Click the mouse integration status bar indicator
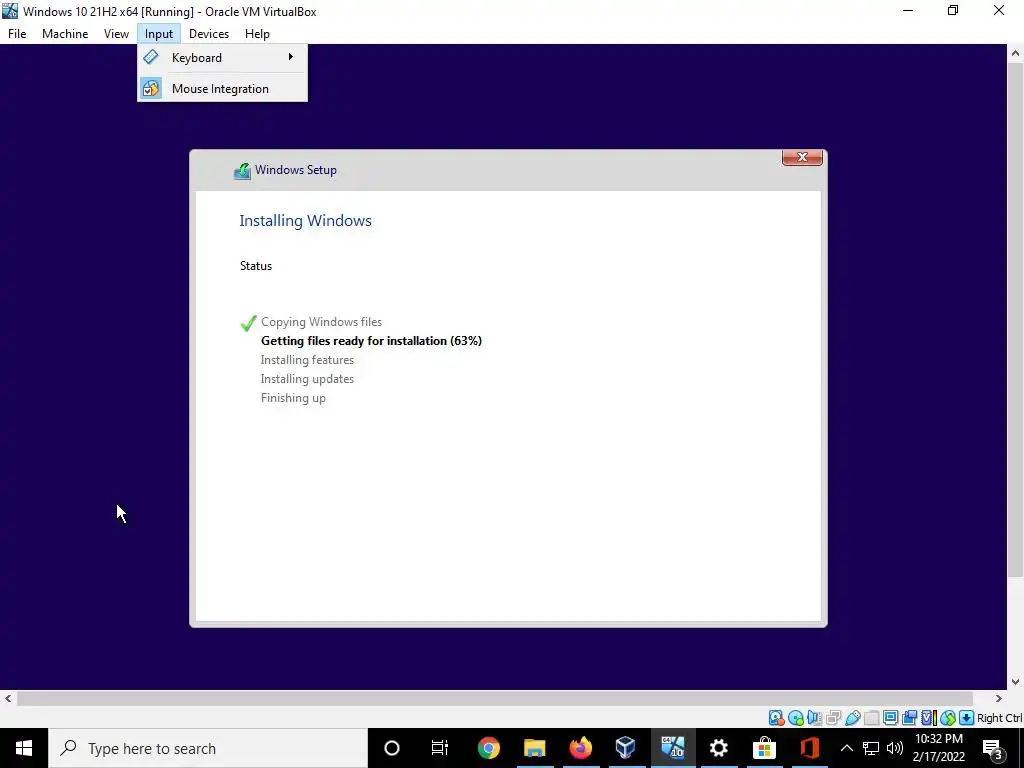This screenshot has width=1024, height=768. pos(947,718)
